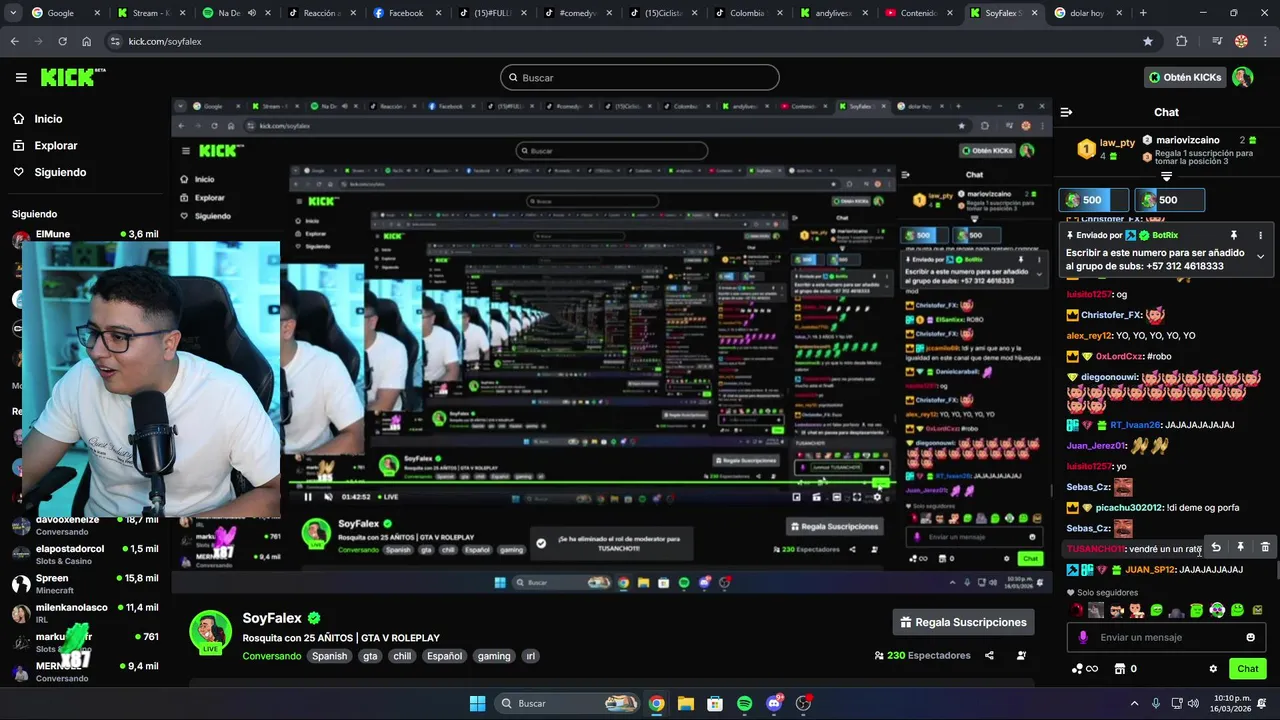
Task: Switch to the dolar hoy browser tab
Action: (x=1088, y=13)
